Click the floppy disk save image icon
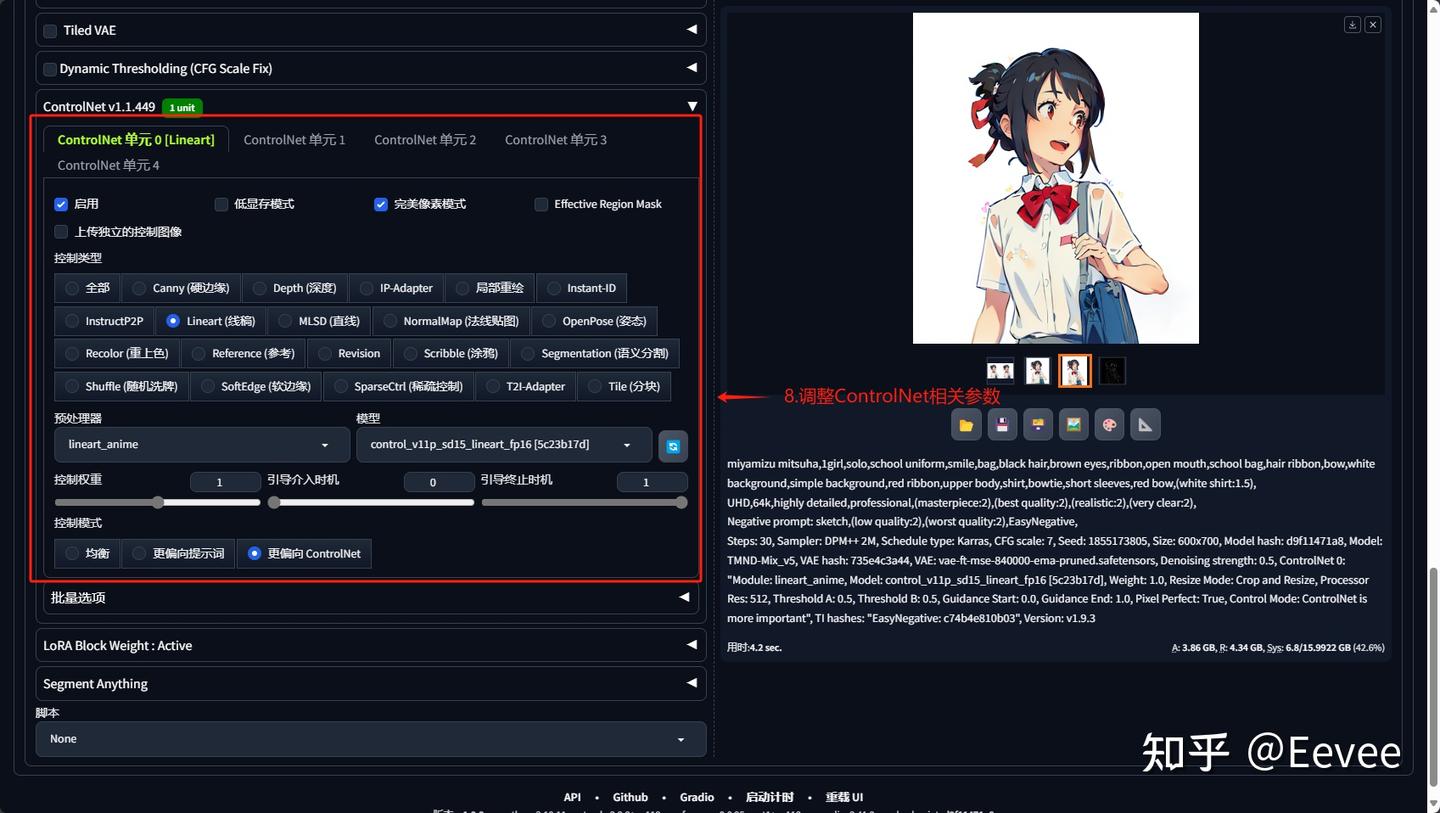The image size is (1440, 813). (1002, 425)
